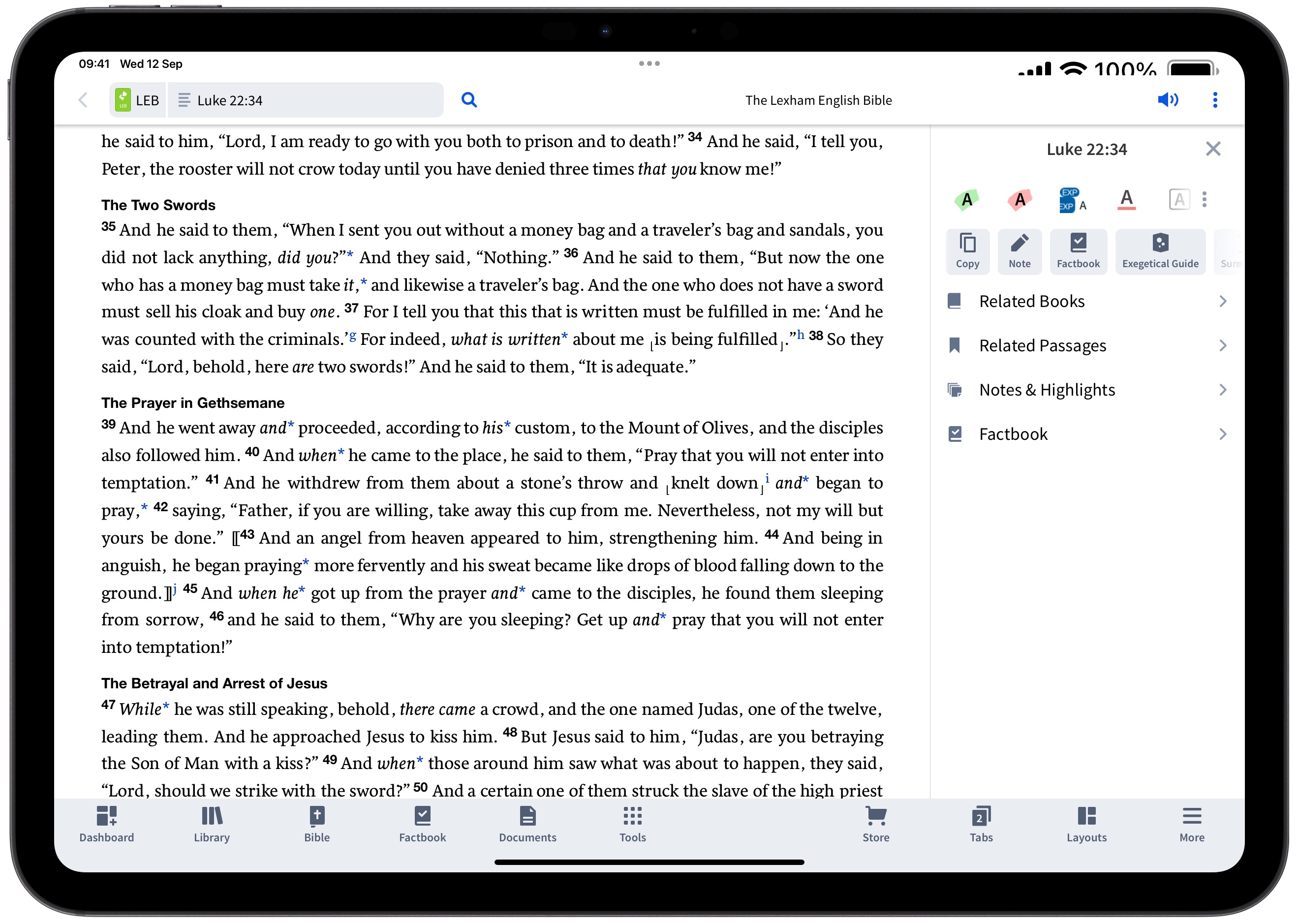Tap footnote marker j after 'ground'
The height and width of the screenshot is (924, 1299).
point(175,589)
